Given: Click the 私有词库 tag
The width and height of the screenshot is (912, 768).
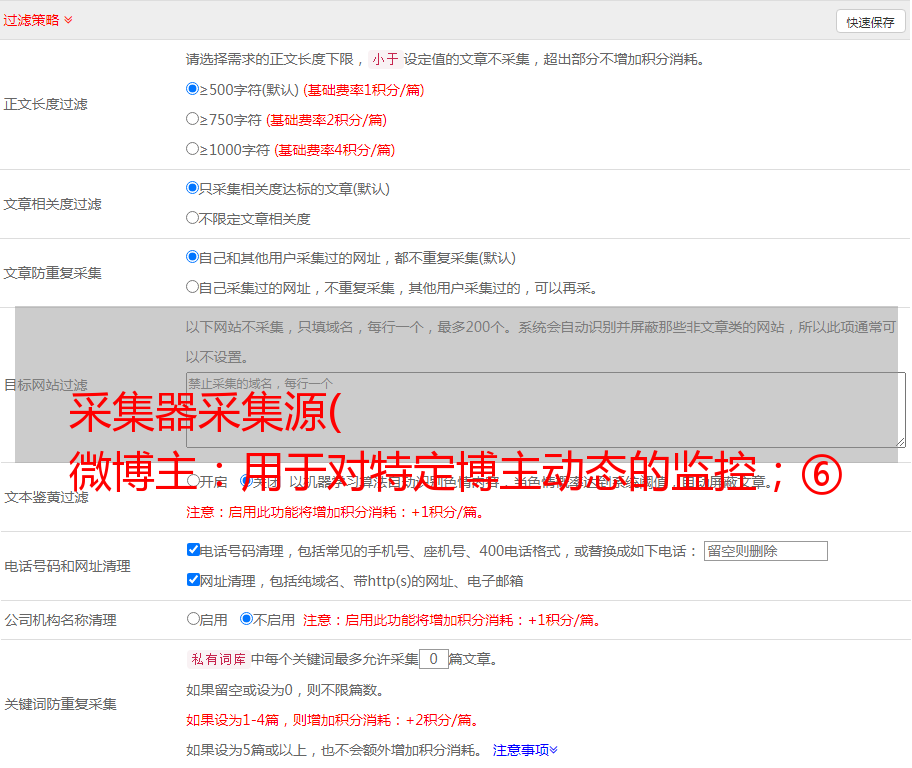Looking at the screenshot, I should pos(219,659).
